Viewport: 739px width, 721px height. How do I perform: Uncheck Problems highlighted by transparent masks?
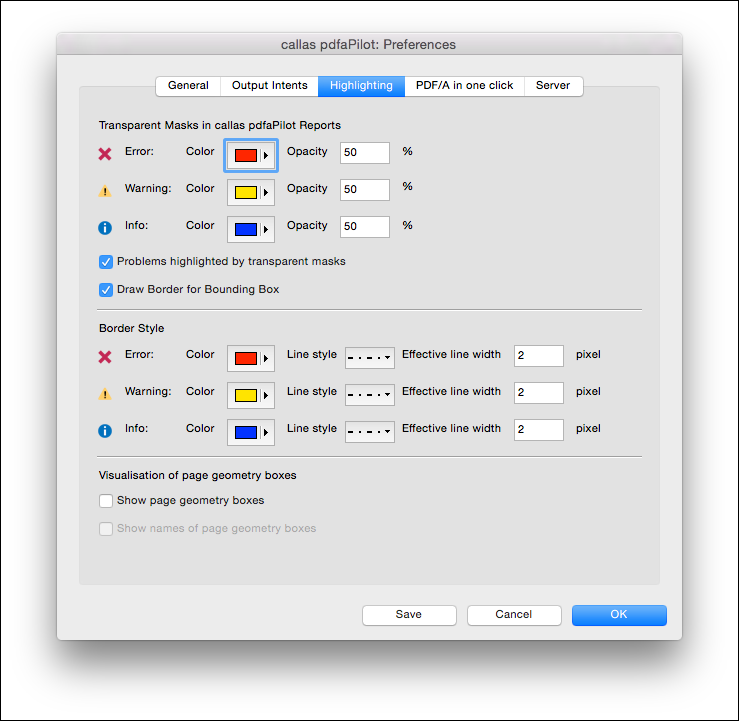(106, 262)
